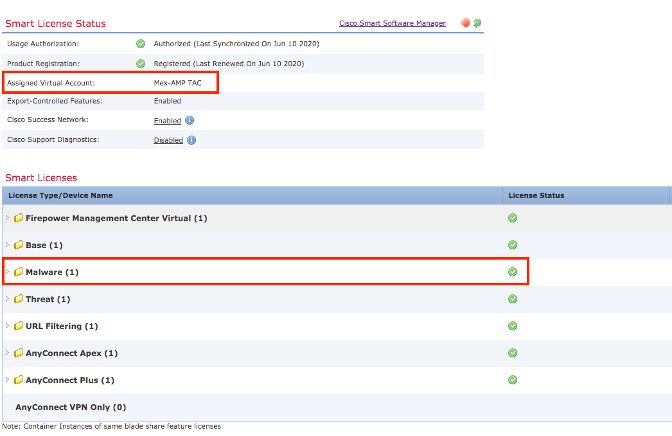
Task: Click the AnyConnect Apex folder icon
Action: point(18,353)
